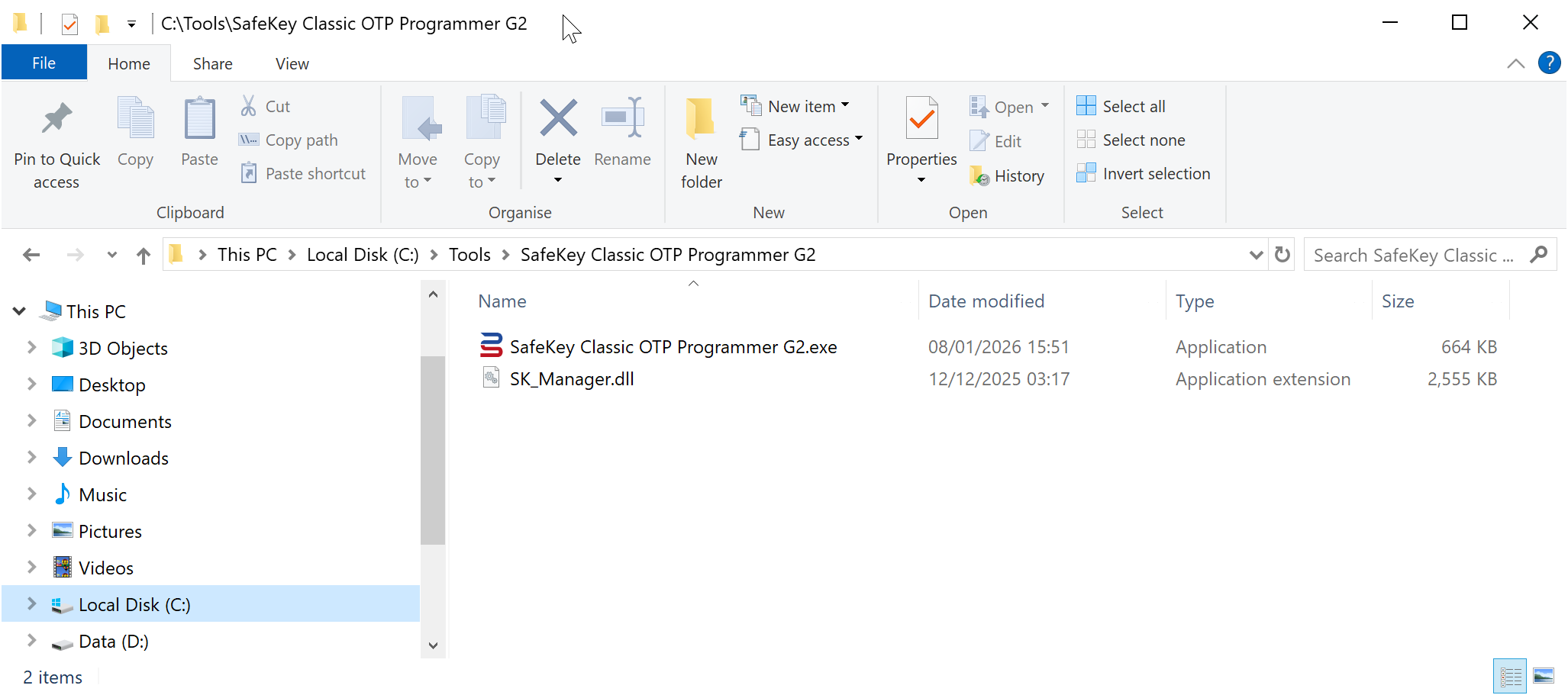The width and height of the screenshot is (1568, 695).
Task: Open the File menu
Action: pos(44,63)
